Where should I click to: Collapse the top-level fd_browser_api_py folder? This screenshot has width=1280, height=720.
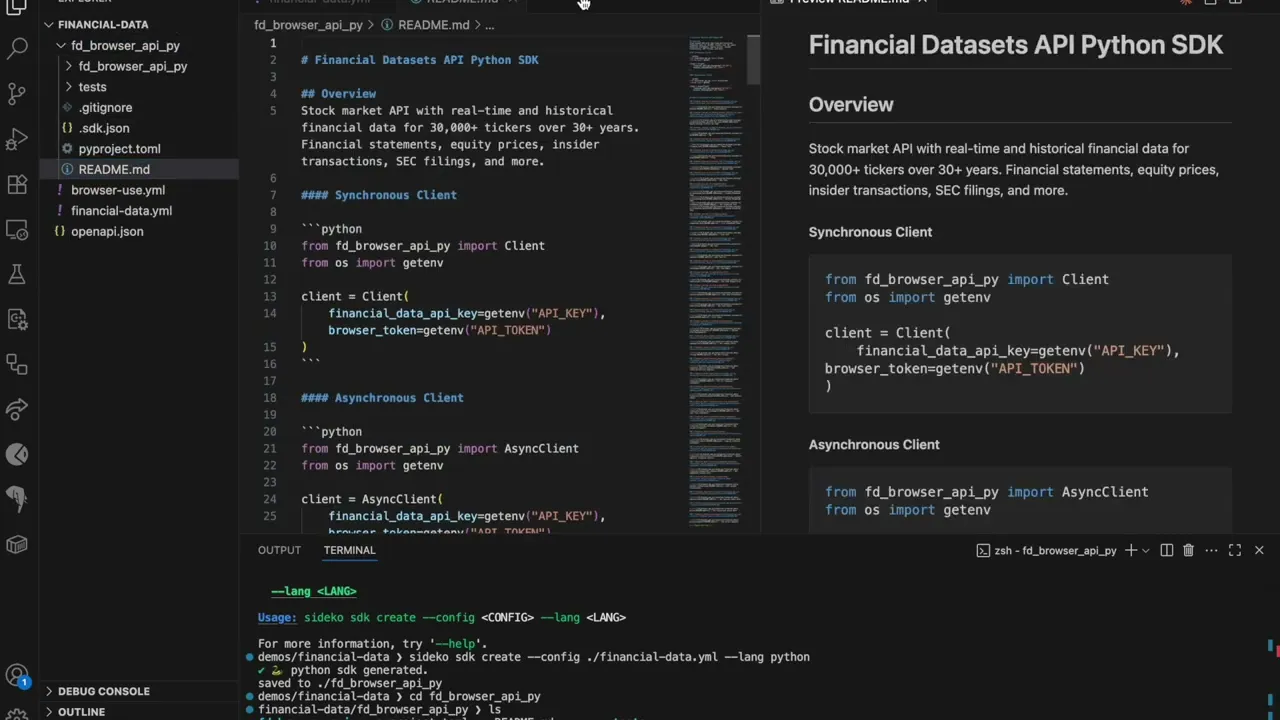(62, 45)
